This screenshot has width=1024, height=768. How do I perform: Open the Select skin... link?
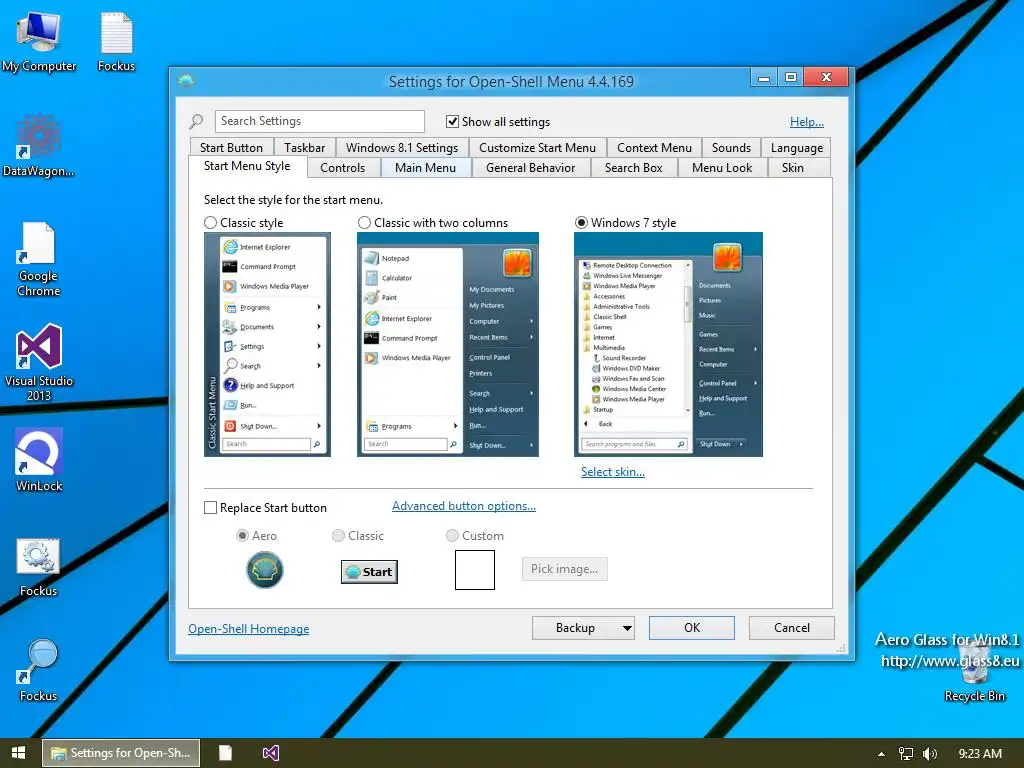click(613, 472)
